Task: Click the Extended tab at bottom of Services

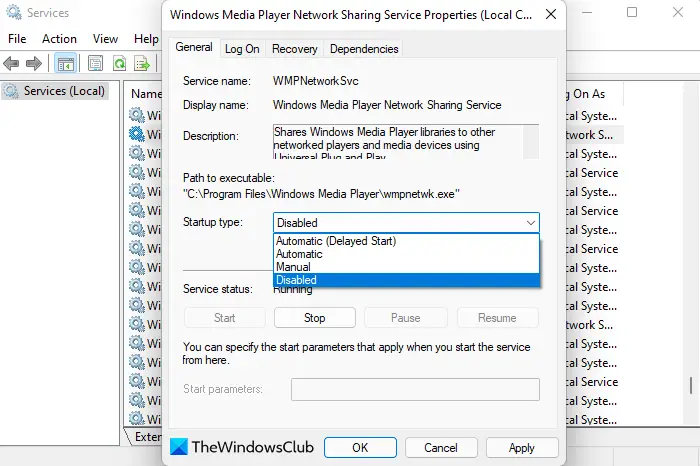Action: coord(146,437)
